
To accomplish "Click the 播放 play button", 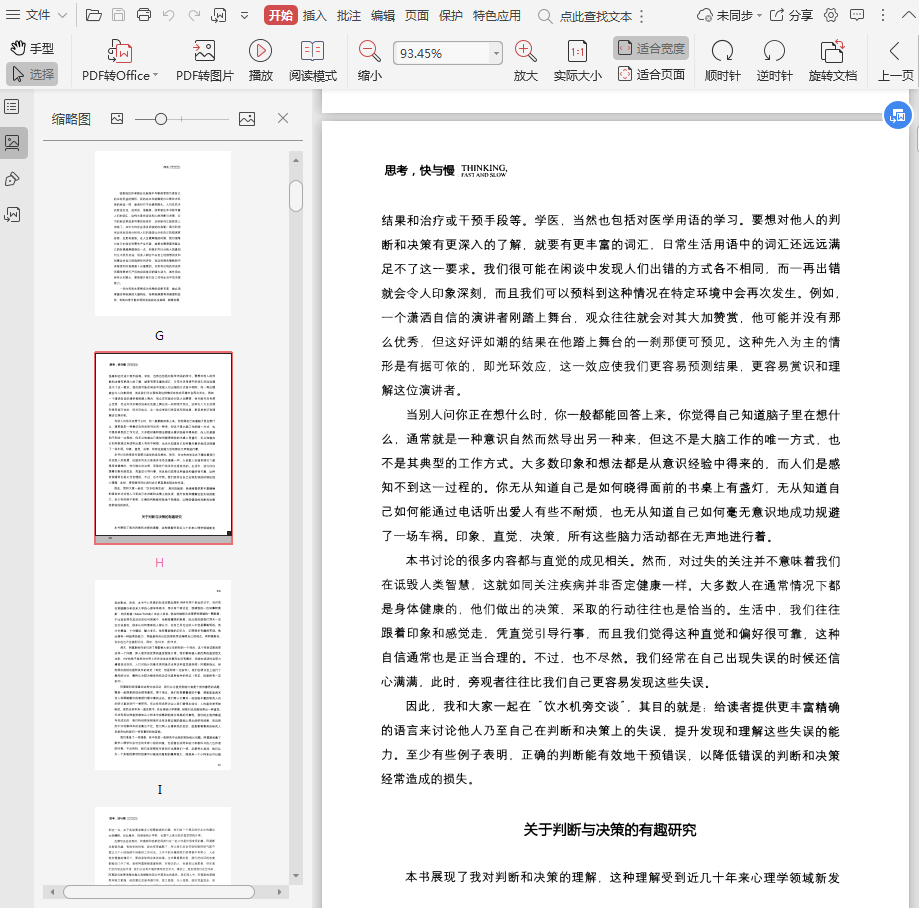I will [x=261, y=60].
